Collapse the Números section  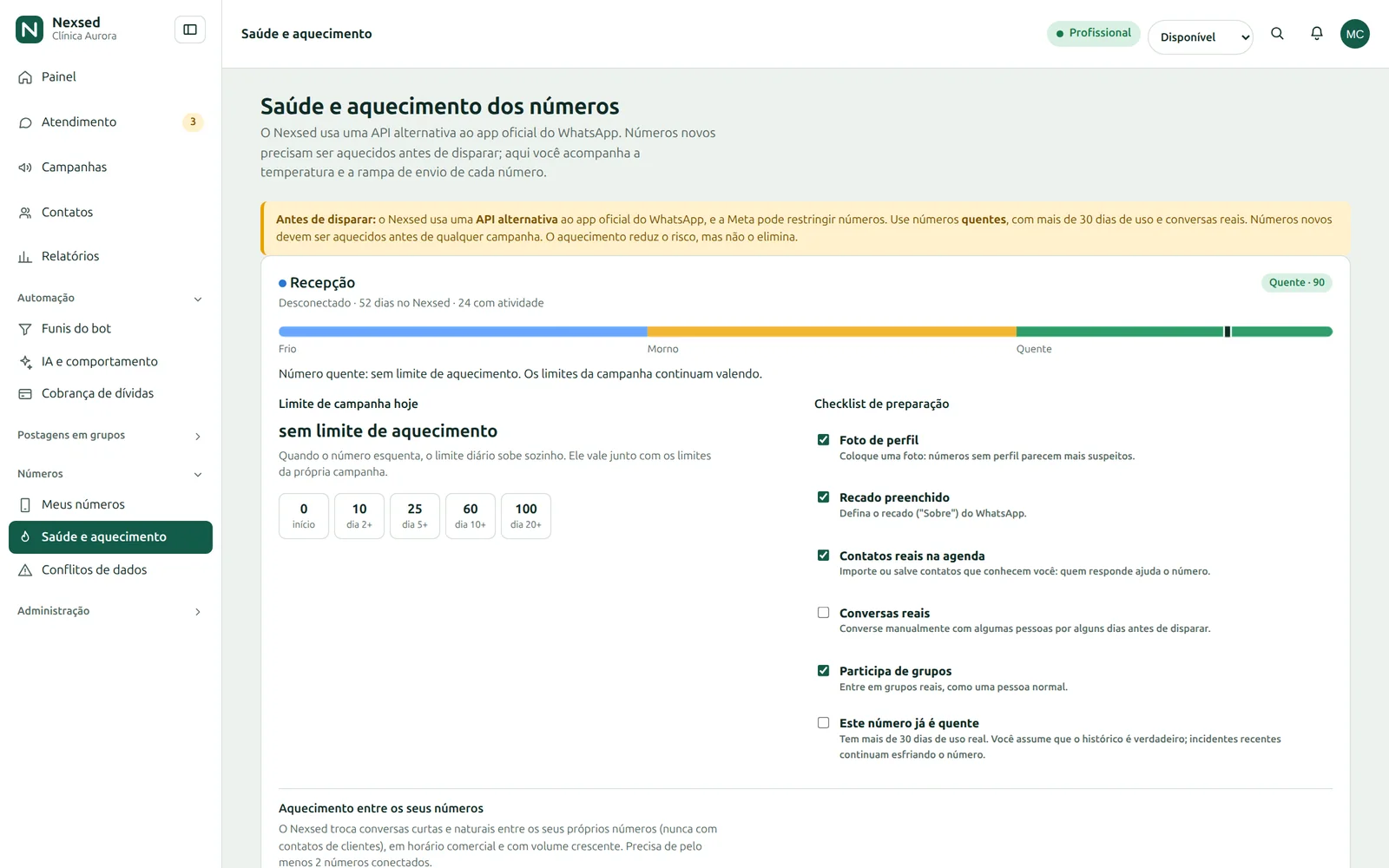click(x=110, y=474)
